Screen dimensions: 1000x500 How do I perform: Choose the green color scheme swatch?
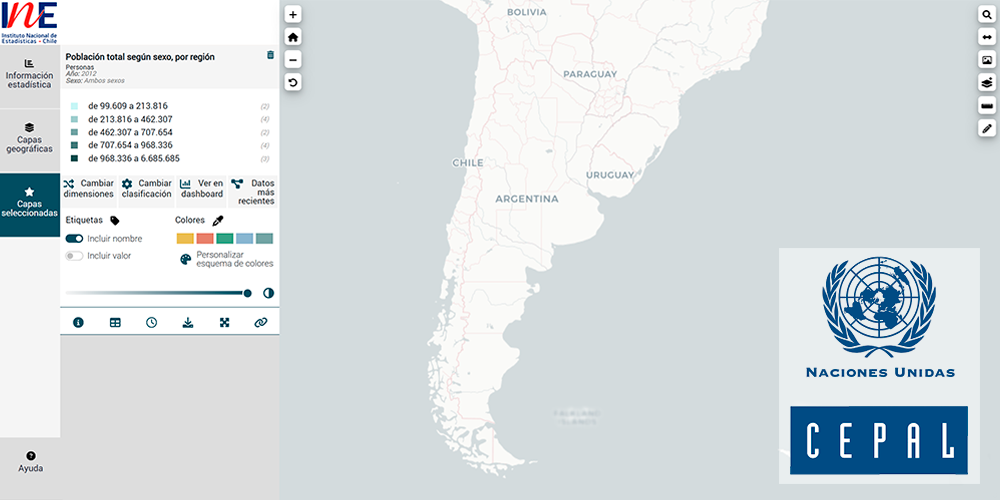point(224,239)
